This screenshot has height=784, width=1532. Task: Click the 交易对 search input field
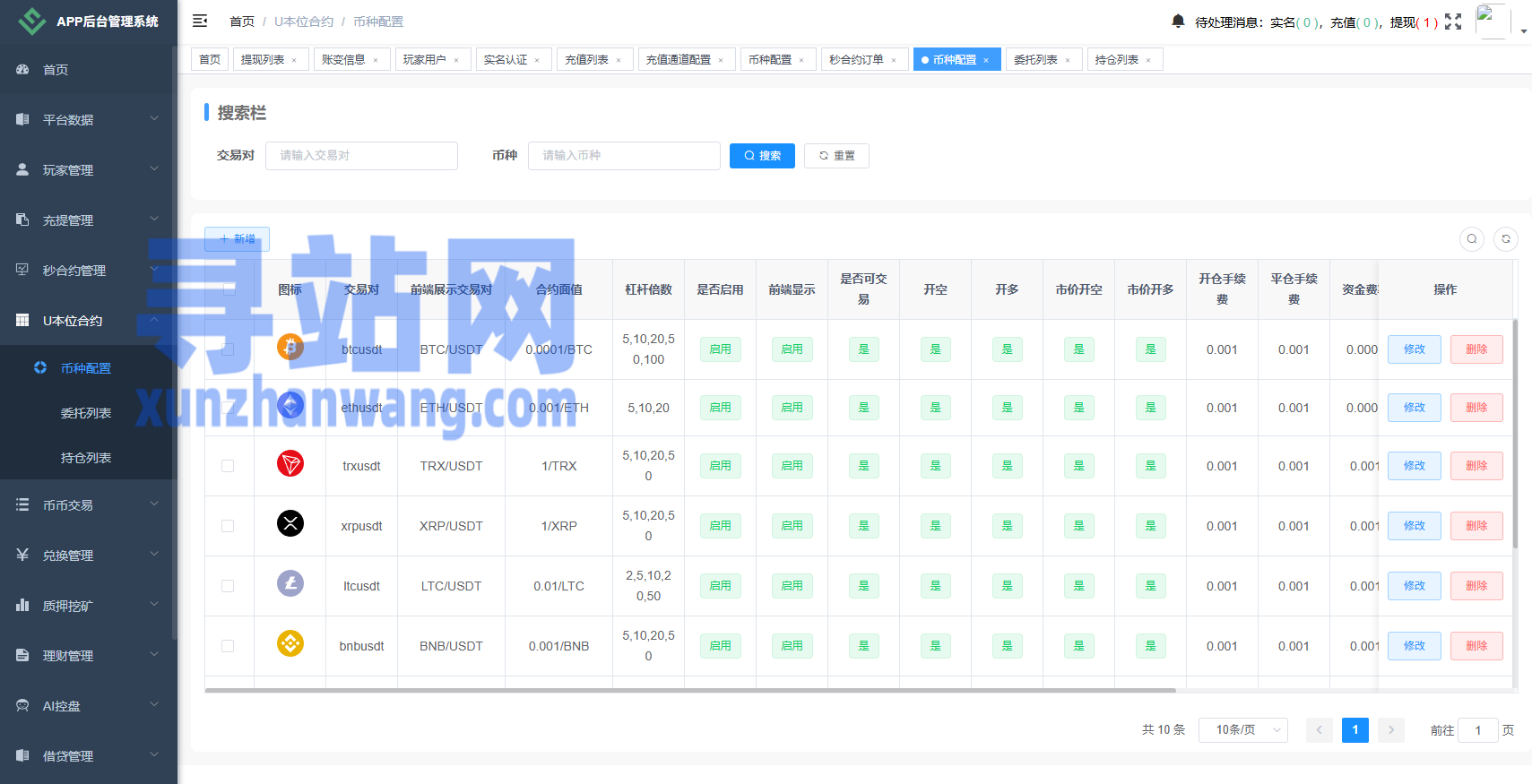(361, 156)
